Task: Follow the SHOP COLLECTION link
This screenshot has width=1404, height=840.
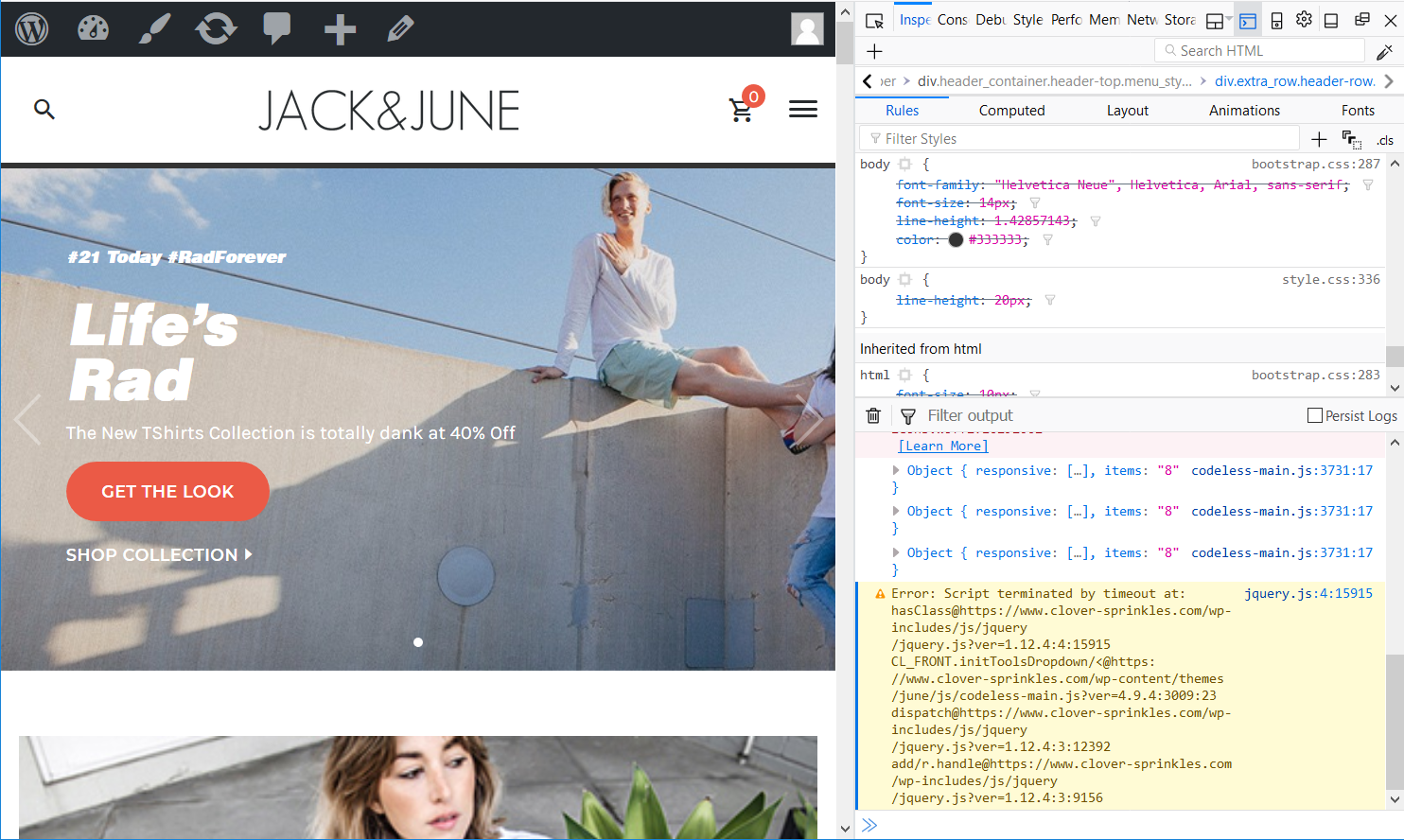Action: click(x=159, y=555)
